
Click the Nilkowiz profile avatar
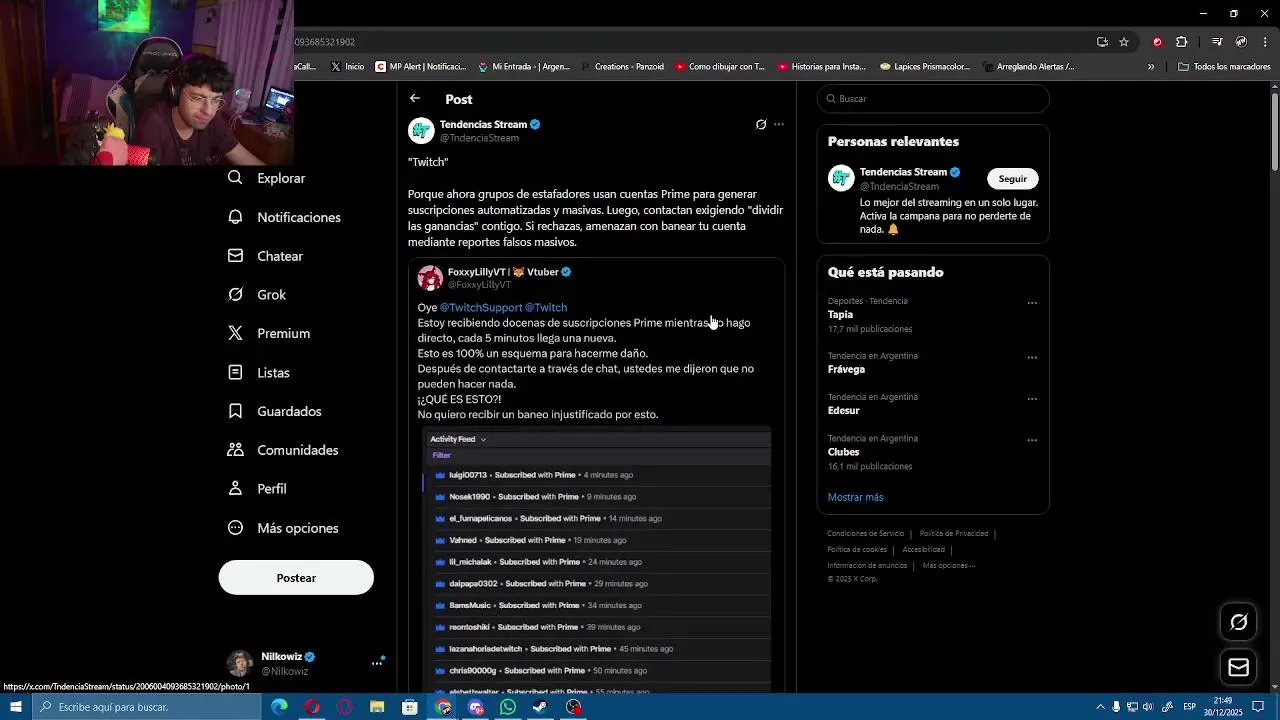point(240,663)
